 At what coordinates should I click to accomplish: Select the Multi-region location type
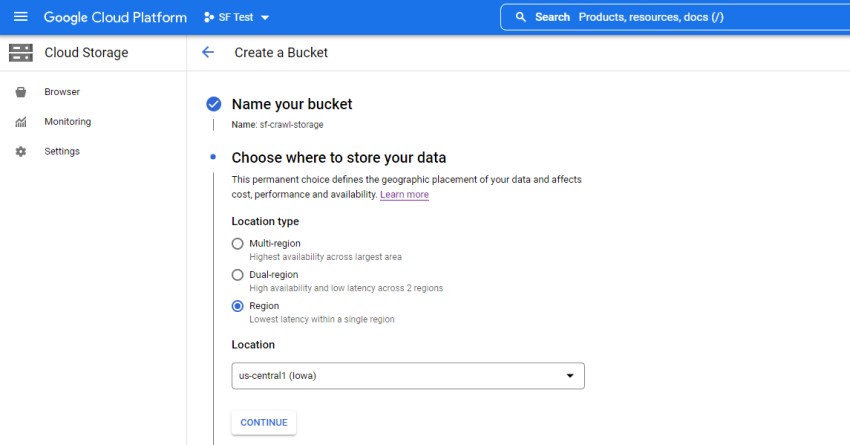point(237,243)
